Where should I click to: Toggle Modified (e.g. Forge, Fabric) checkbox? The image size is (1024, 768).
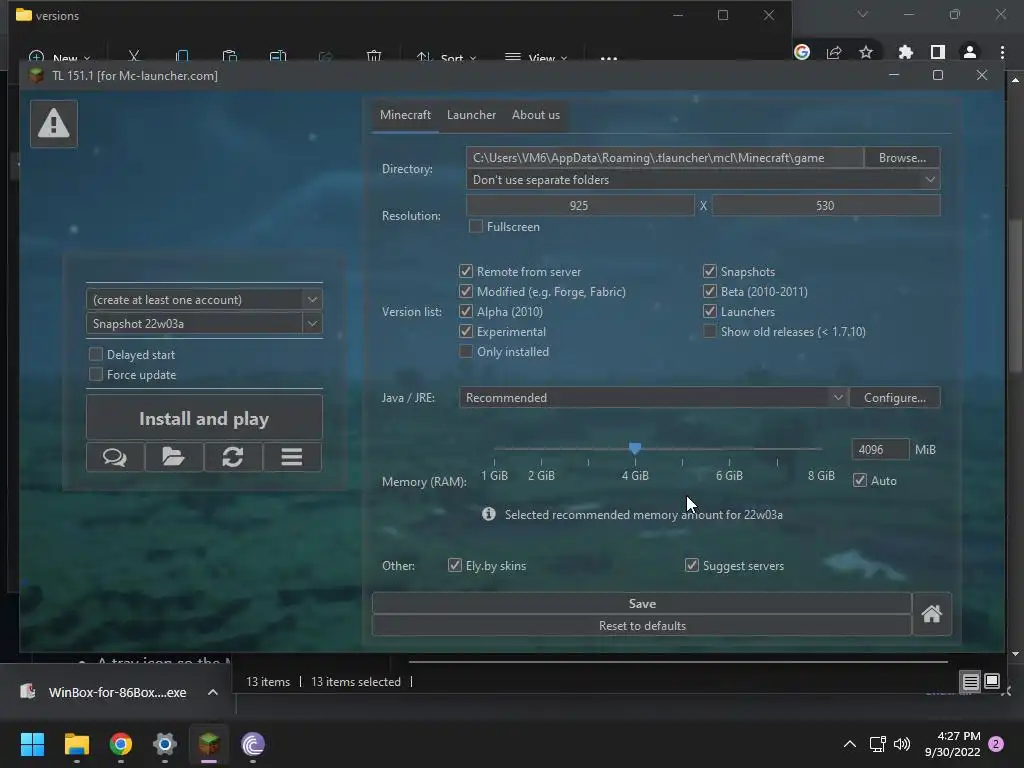click(466, 291)
